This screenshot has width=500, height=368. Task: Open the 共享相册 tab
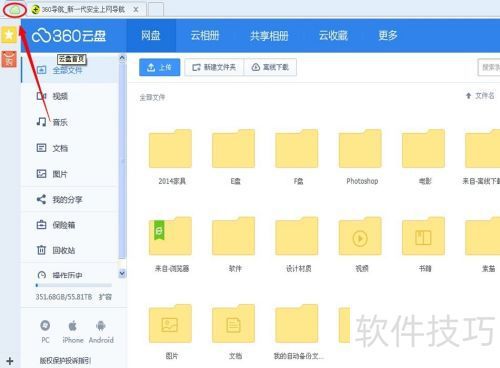click(x=269, y=35)
